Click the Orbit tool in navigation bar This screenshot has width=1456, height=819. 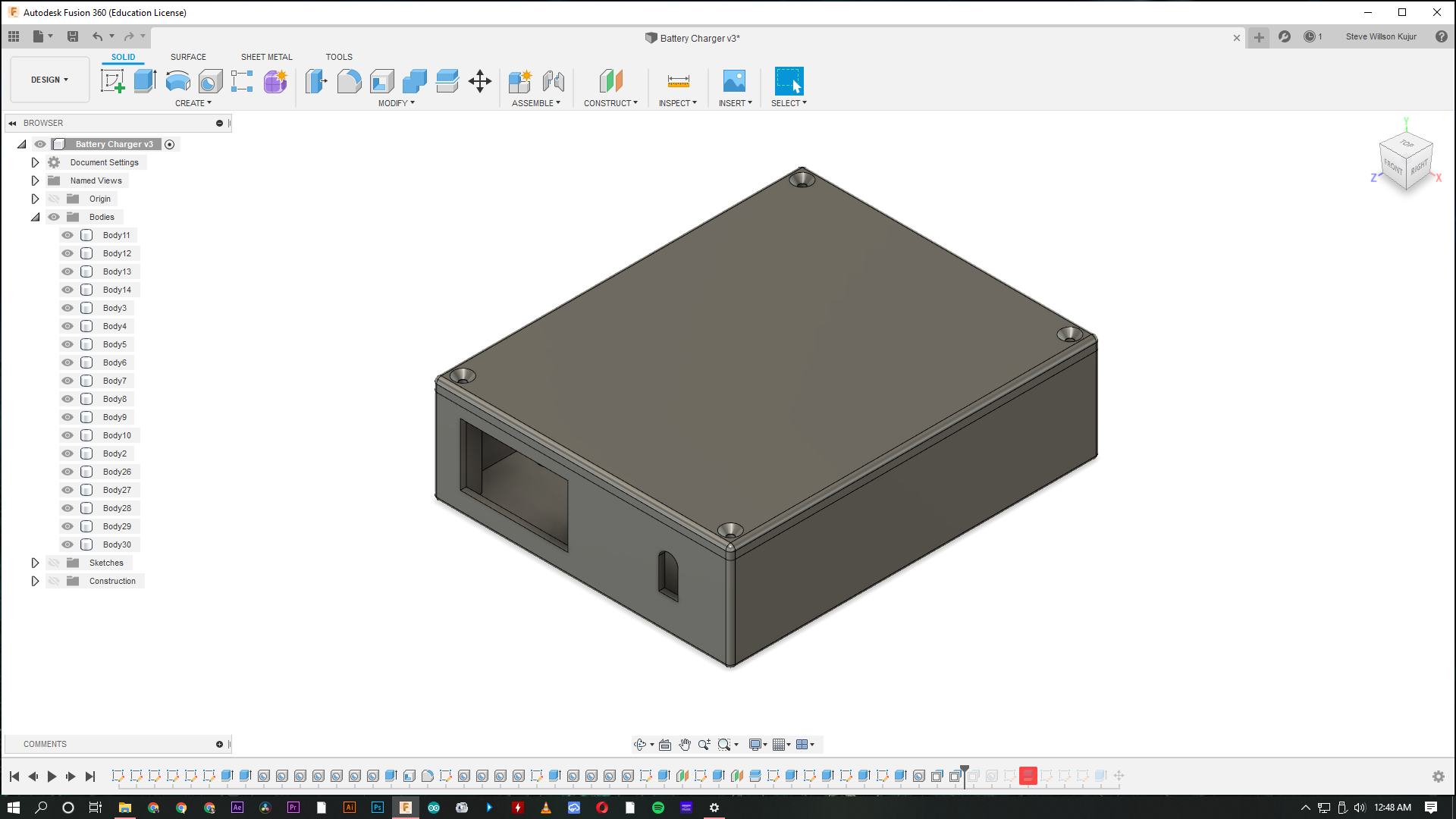640,745
